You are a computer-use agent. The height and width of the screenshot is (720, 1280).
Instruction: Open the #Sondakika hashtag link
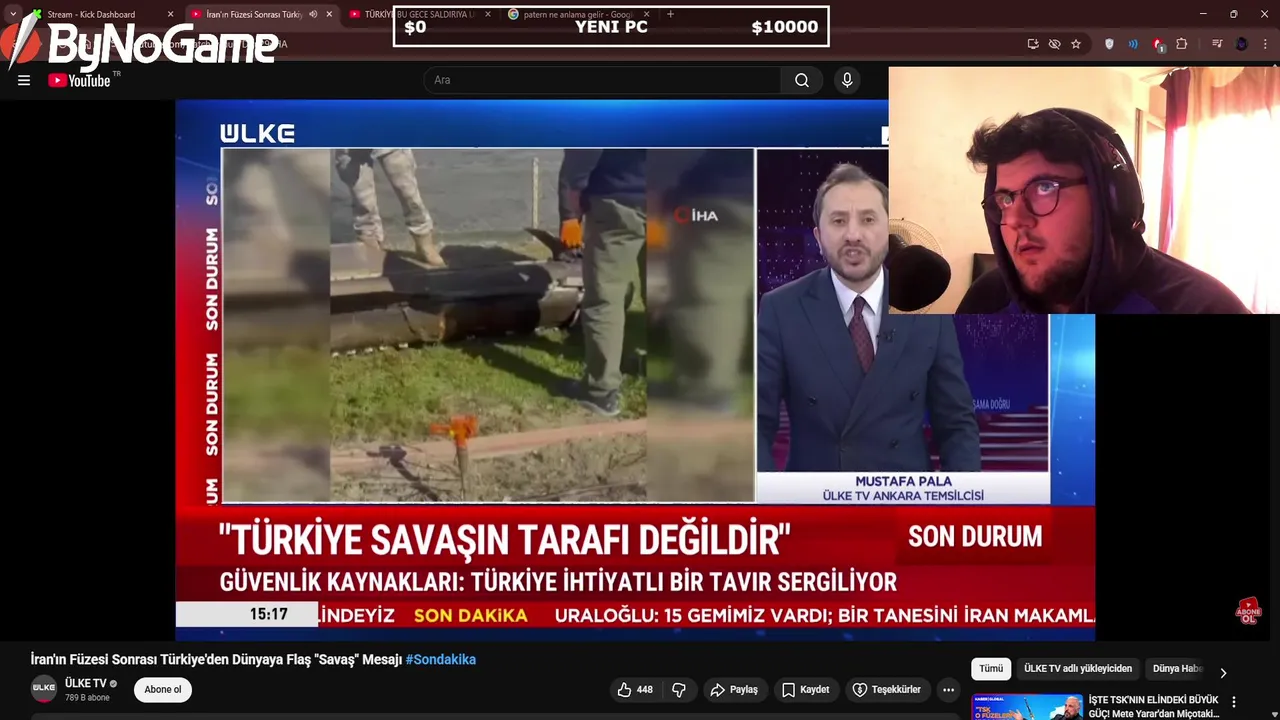(x=441, y=659)
